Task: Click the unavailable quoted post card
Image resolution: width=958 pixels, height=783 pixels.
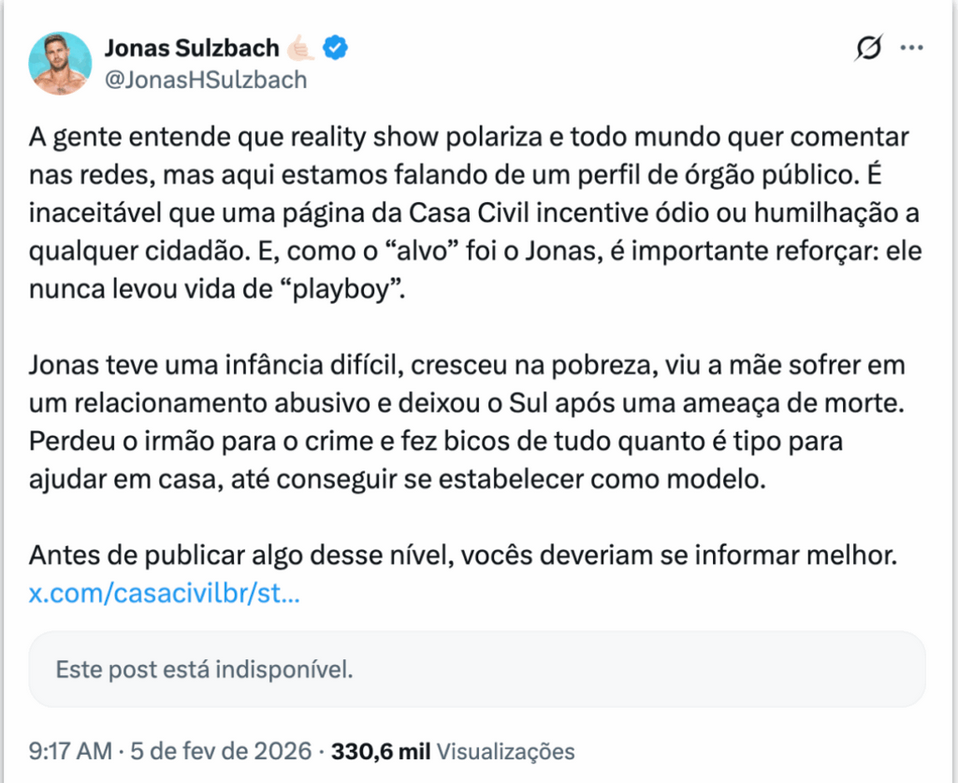Action: (x=477, y=669)
